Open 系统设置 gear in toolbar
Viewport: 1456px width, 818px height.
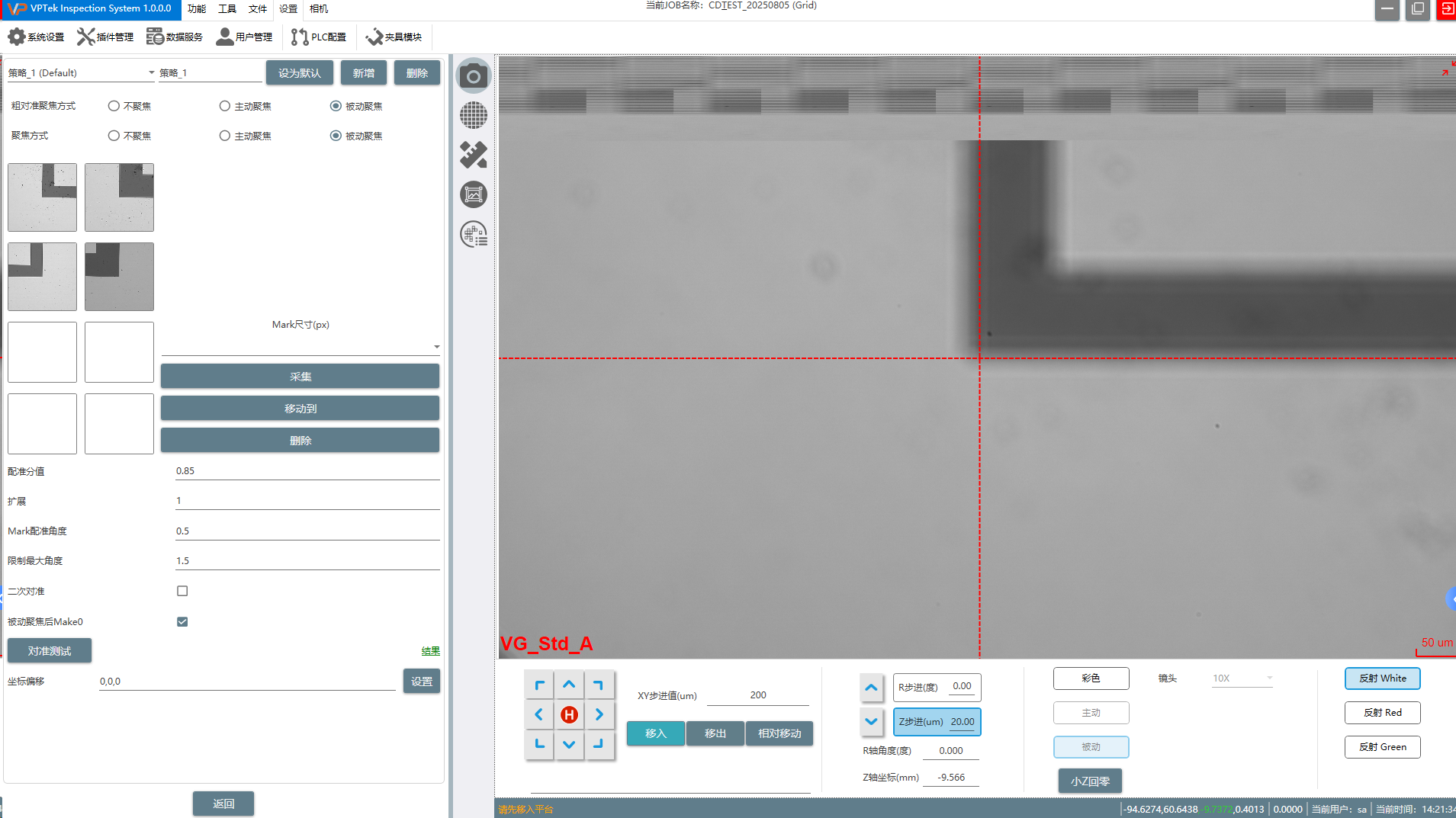(x=36, y=37)
